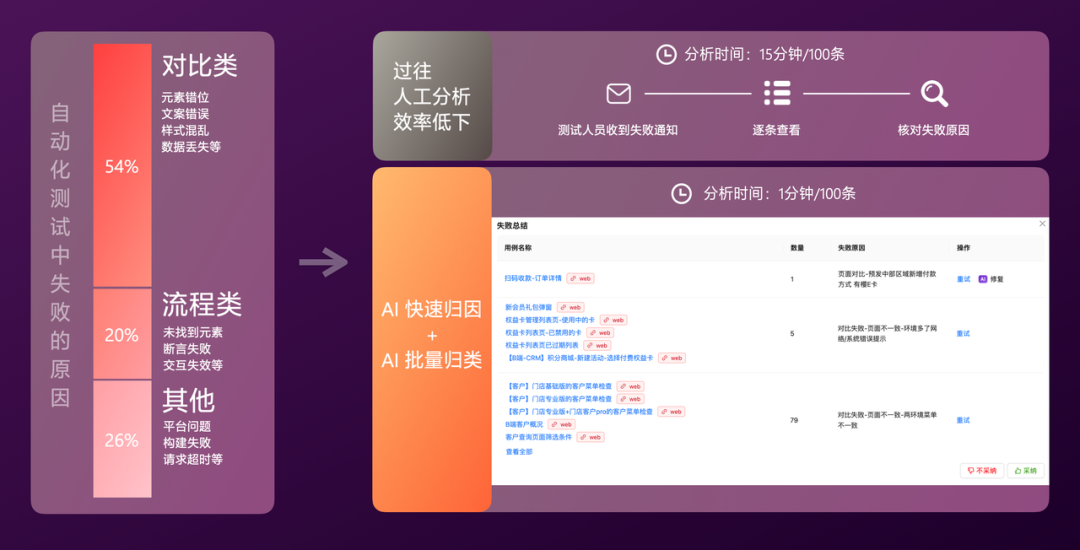This screenshot has width=1080, height=550.
Task: Click 重试 for the 5-count failure group
Action: (963, 333)
